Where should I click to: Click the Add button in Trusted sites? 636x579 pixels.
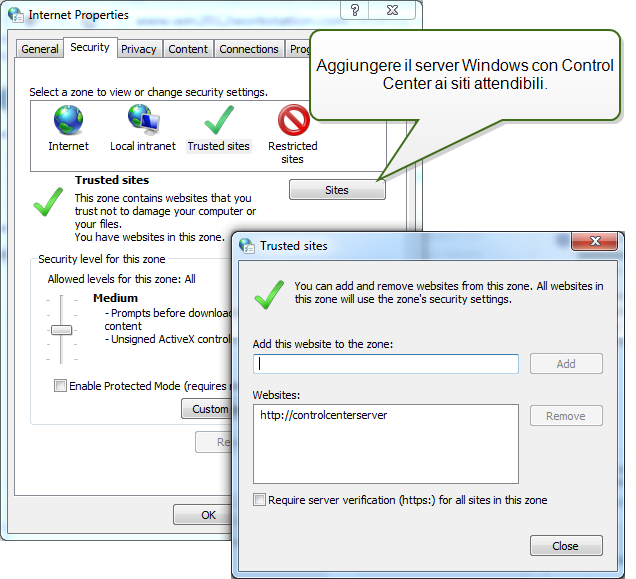click(566, 364)
